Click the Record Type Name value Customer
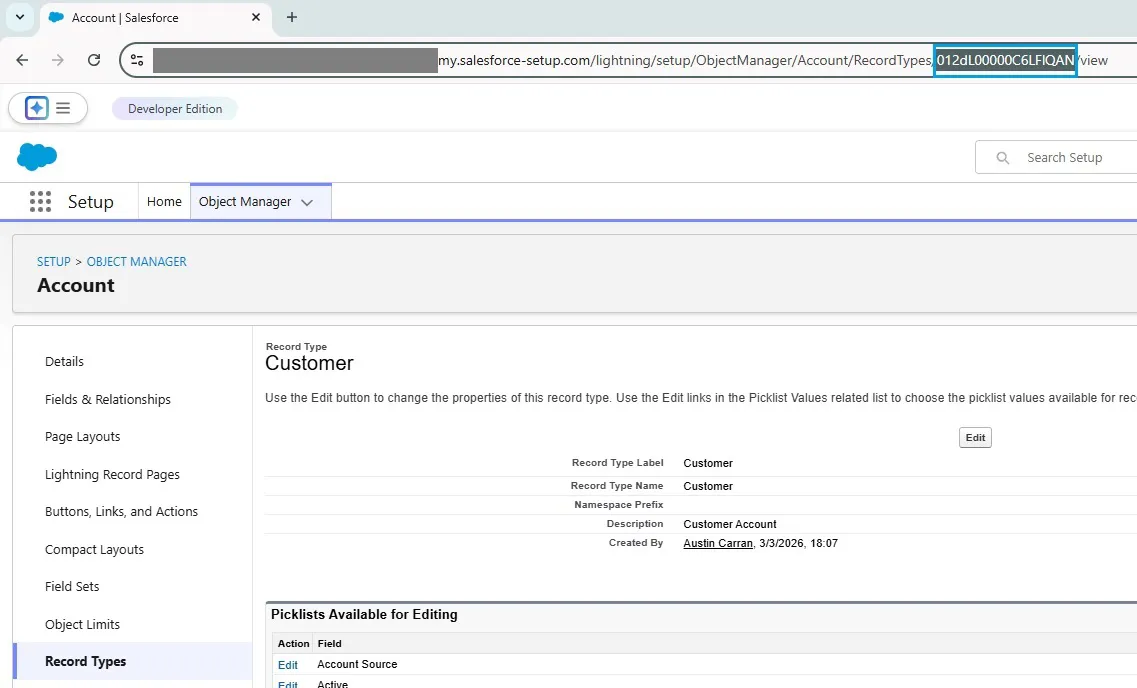This screenshot has height=688, width=1137. (x=708, y=486)
